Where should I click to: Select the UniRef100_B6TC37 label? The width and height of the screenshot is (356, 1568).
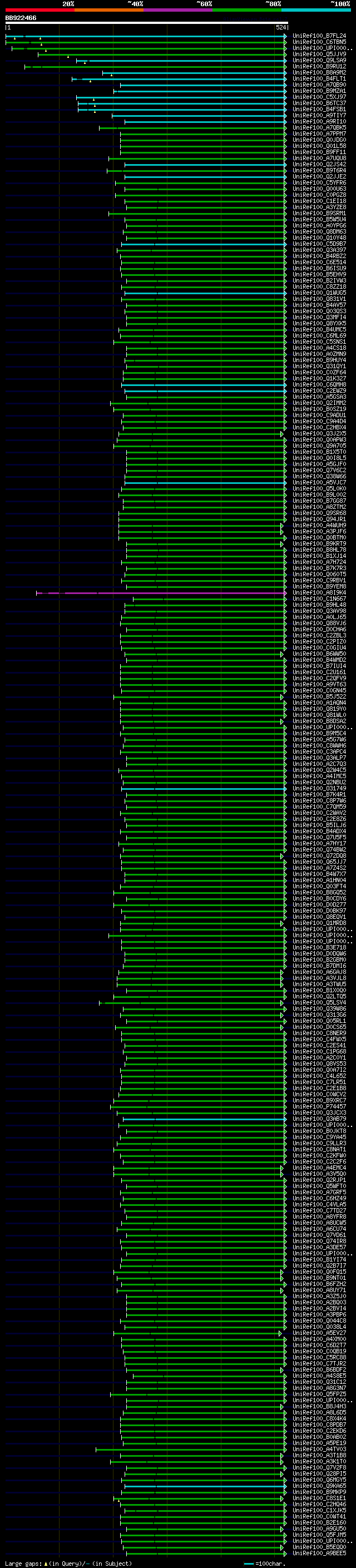click(319, 103)
